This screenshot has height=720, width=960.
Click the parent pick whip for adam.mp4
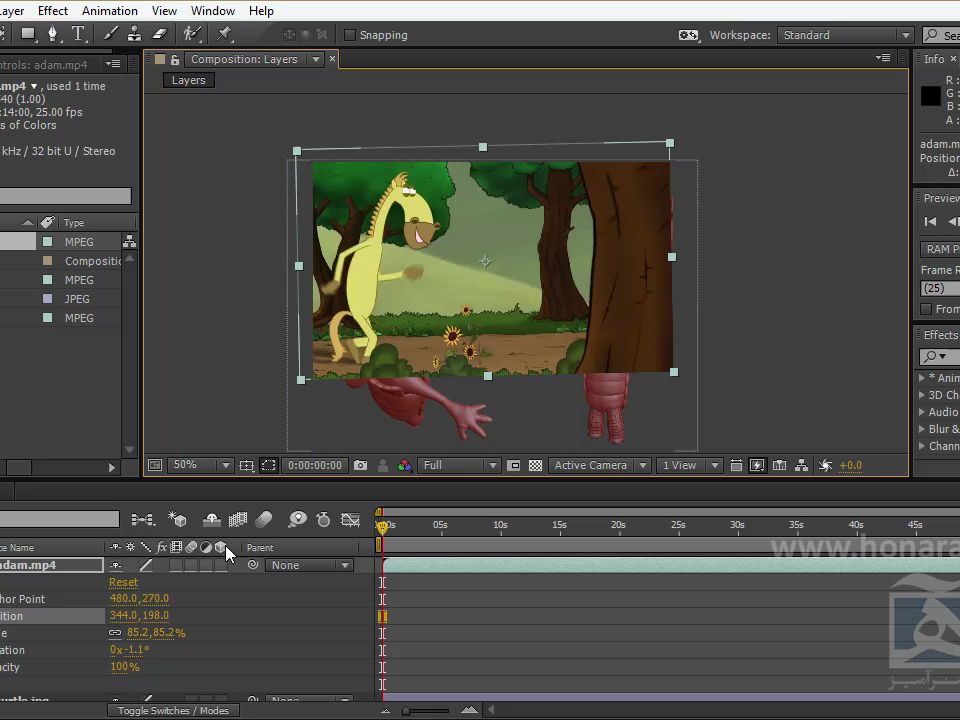click(253, 564)
